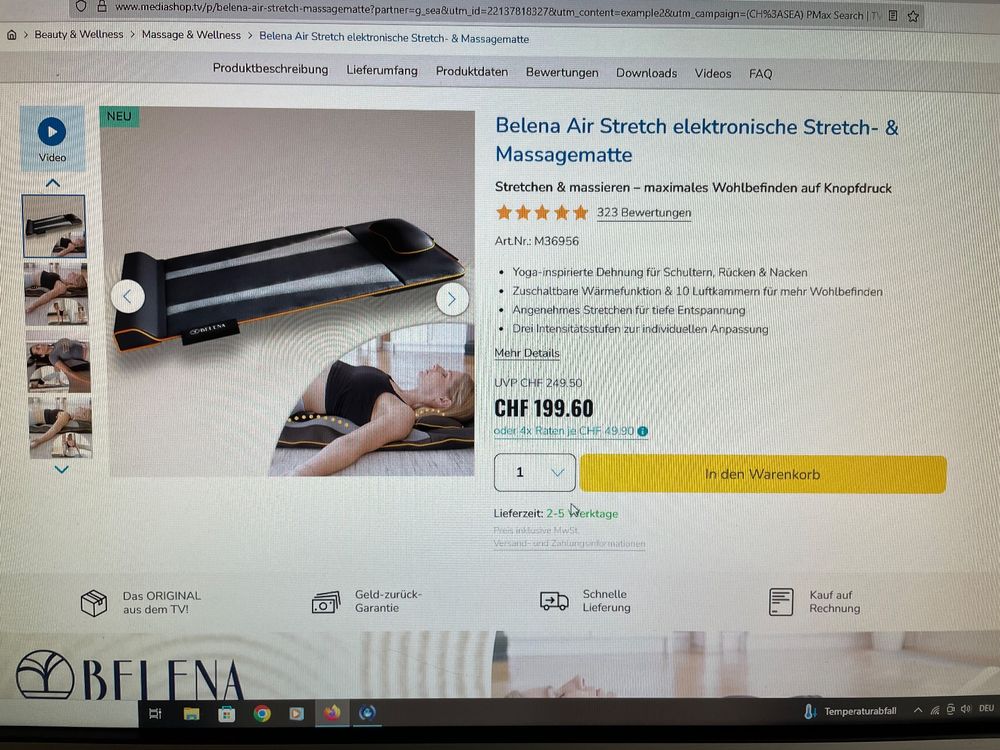Play the product video thumbnail
Image resolution: width=1000 pixels, height=750 pixels.
(52, 138)
